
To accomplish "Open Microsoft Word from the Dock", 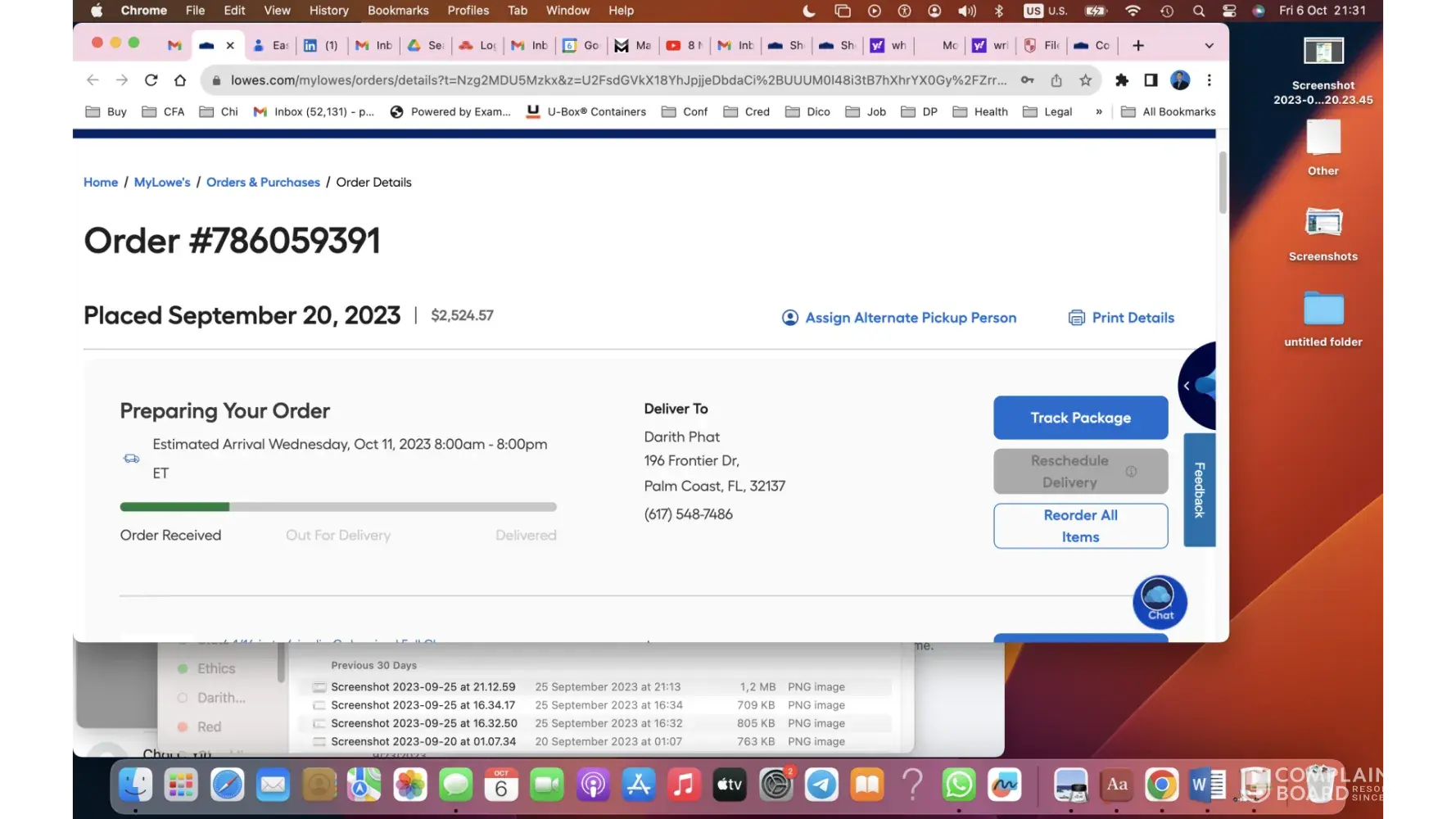I will tap(1208, 785).
